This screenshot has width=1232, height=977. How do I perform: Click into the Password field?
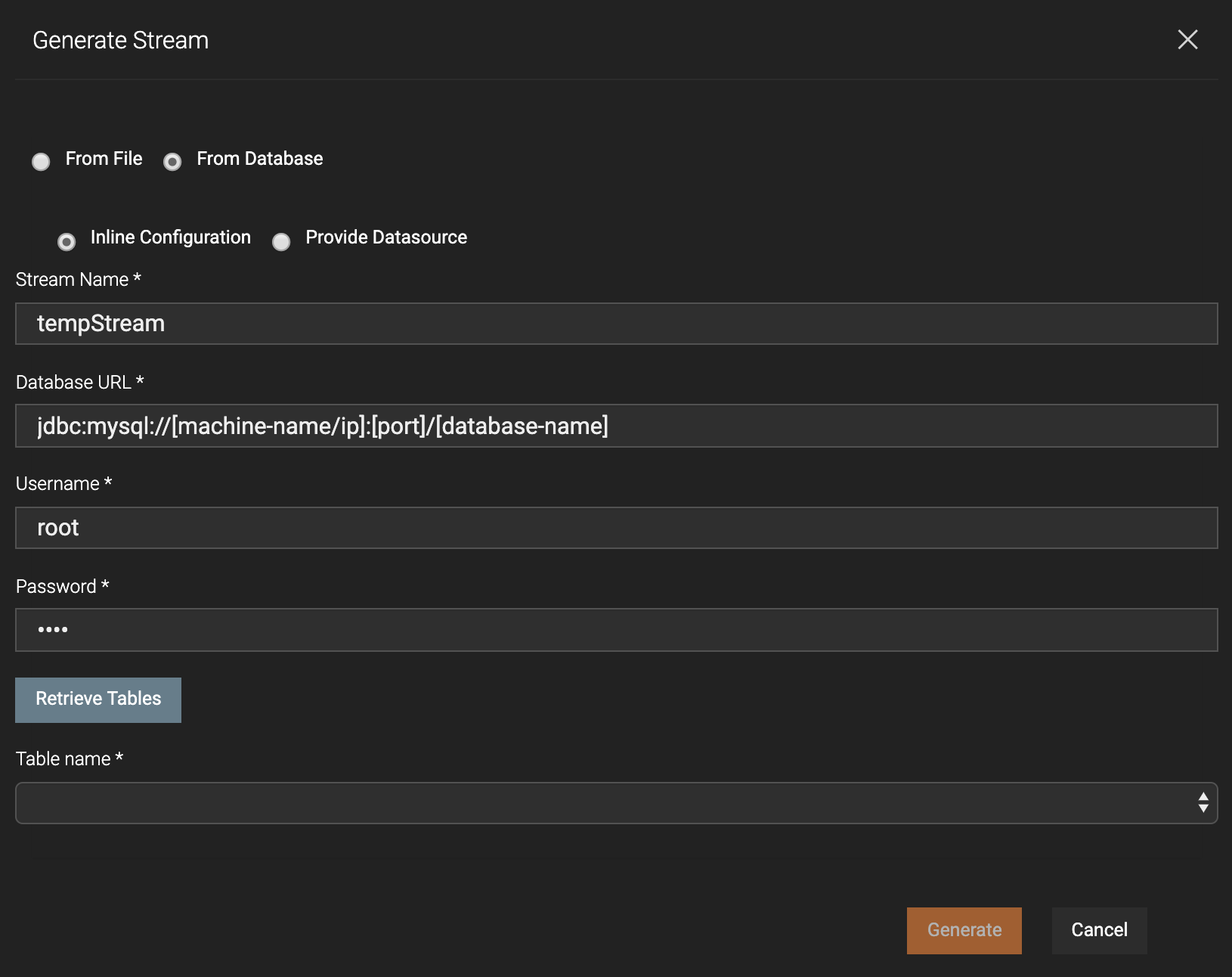pyautogui.click(x=616, y=630)
